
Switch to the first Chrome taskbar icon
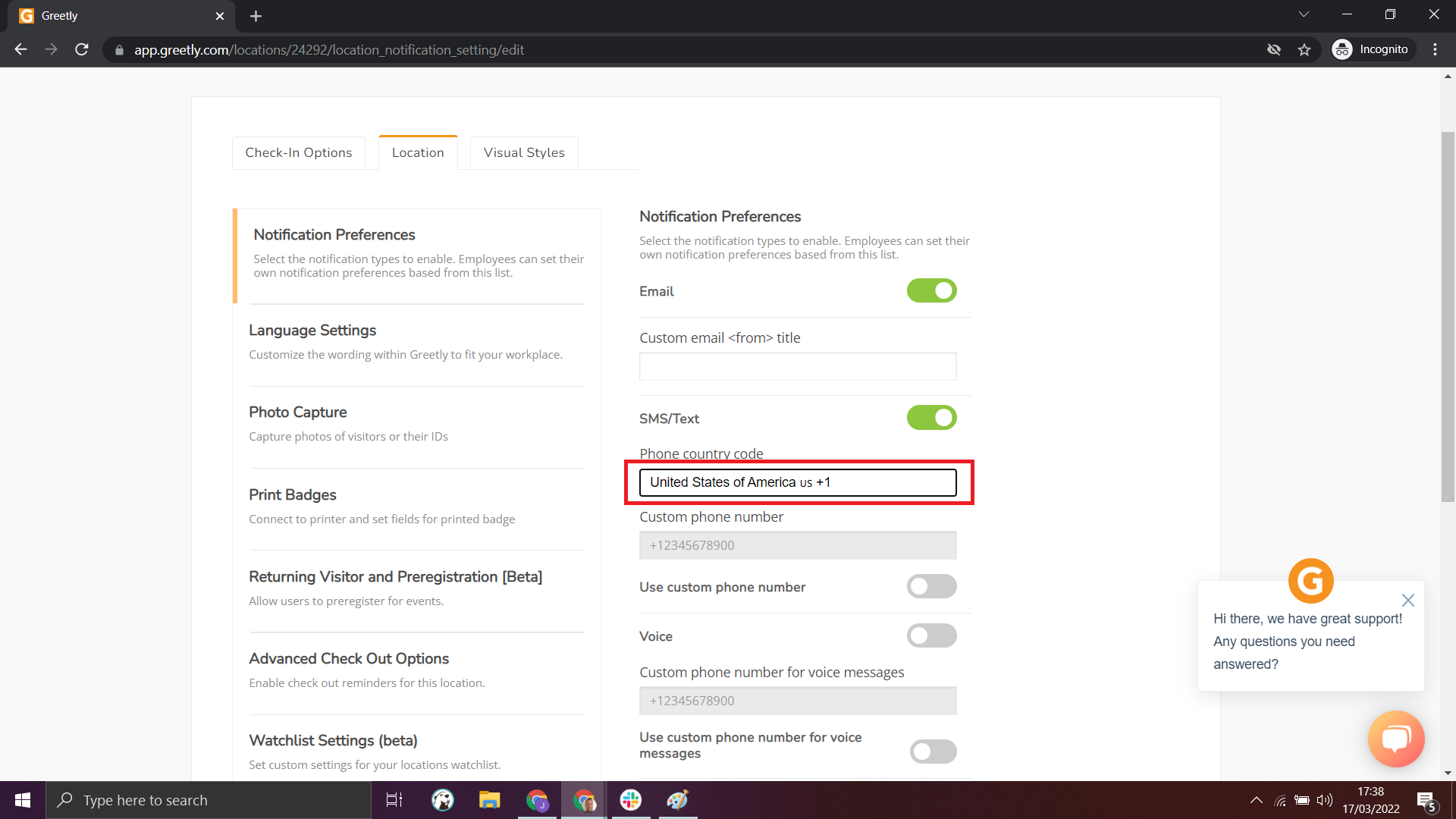coord(537,800)
